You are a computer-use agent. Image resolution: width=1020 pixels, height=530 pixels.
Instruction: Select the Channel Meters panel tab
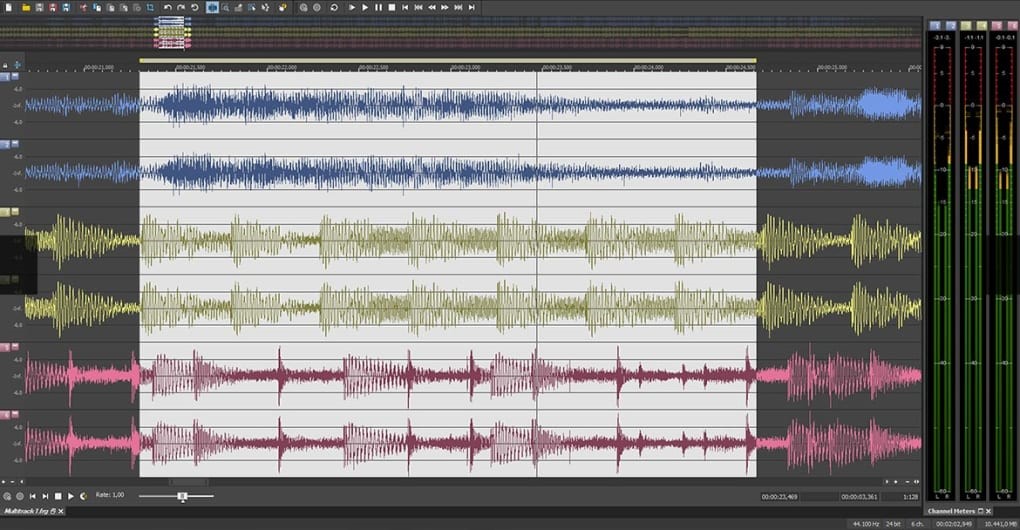949,511
